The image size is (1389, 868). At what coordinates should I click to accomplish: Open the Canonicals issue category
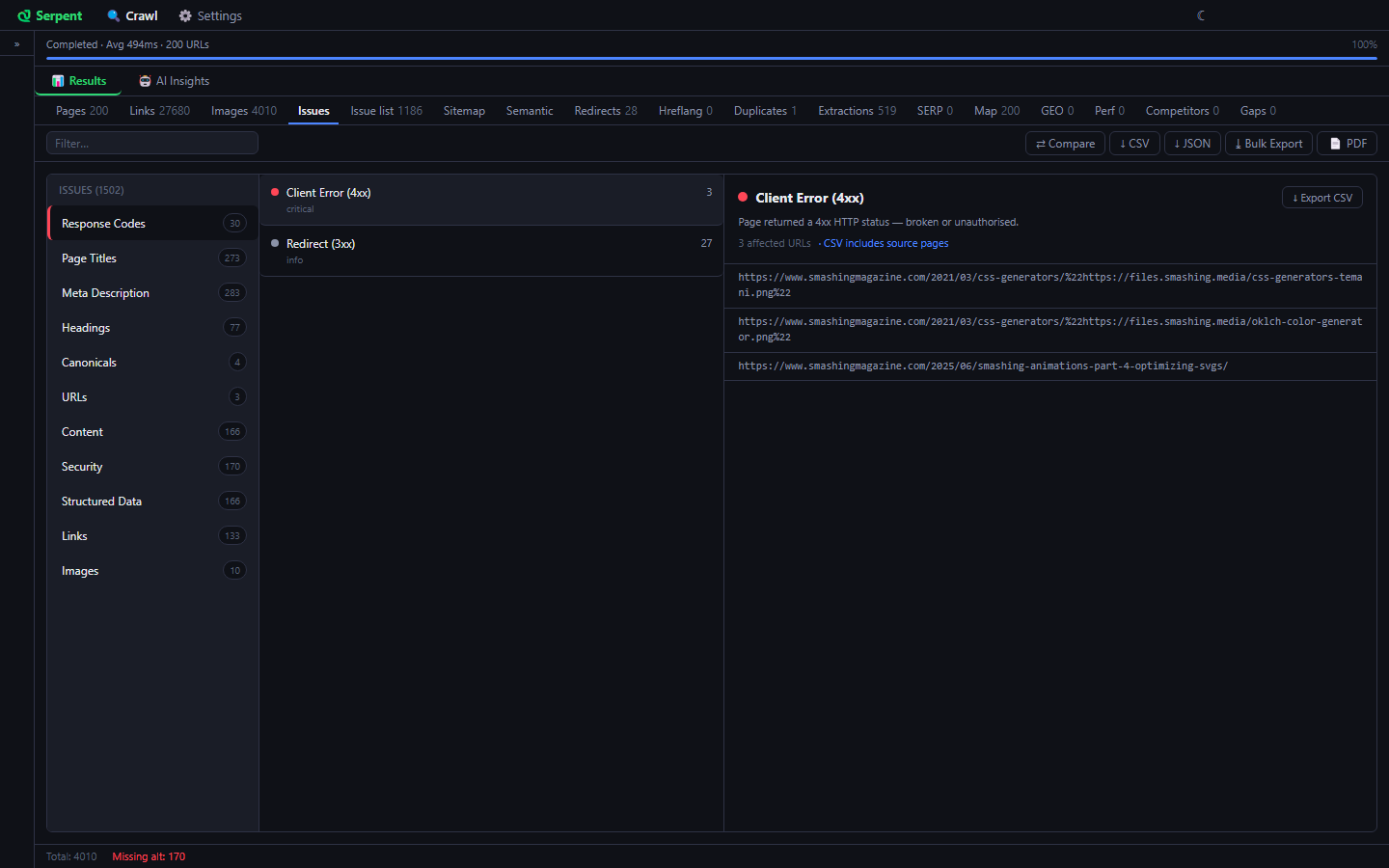pos(152,363)
